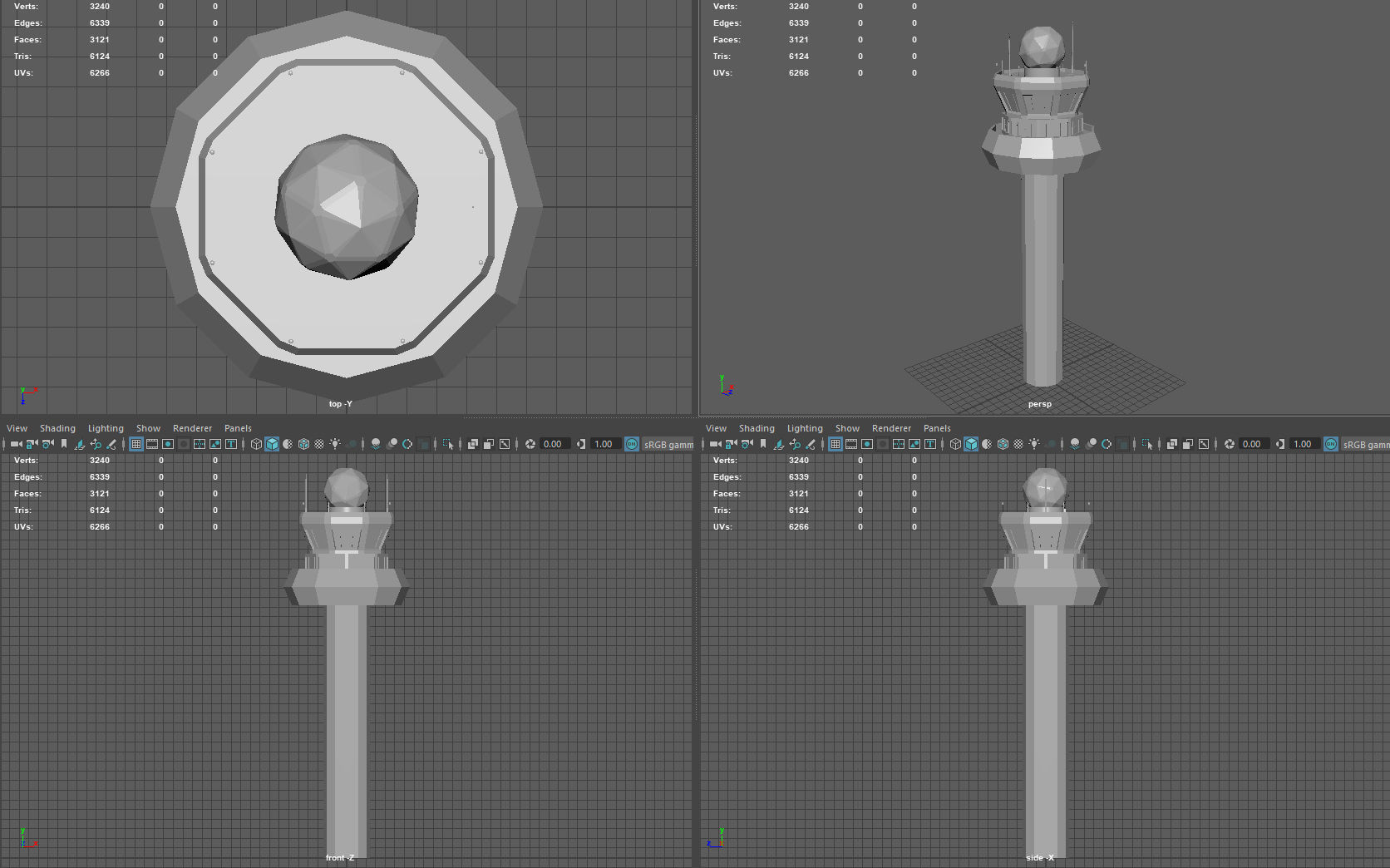
Task: Click Use All Lights bulb in front view toolbar
Action: pos(335,444)
